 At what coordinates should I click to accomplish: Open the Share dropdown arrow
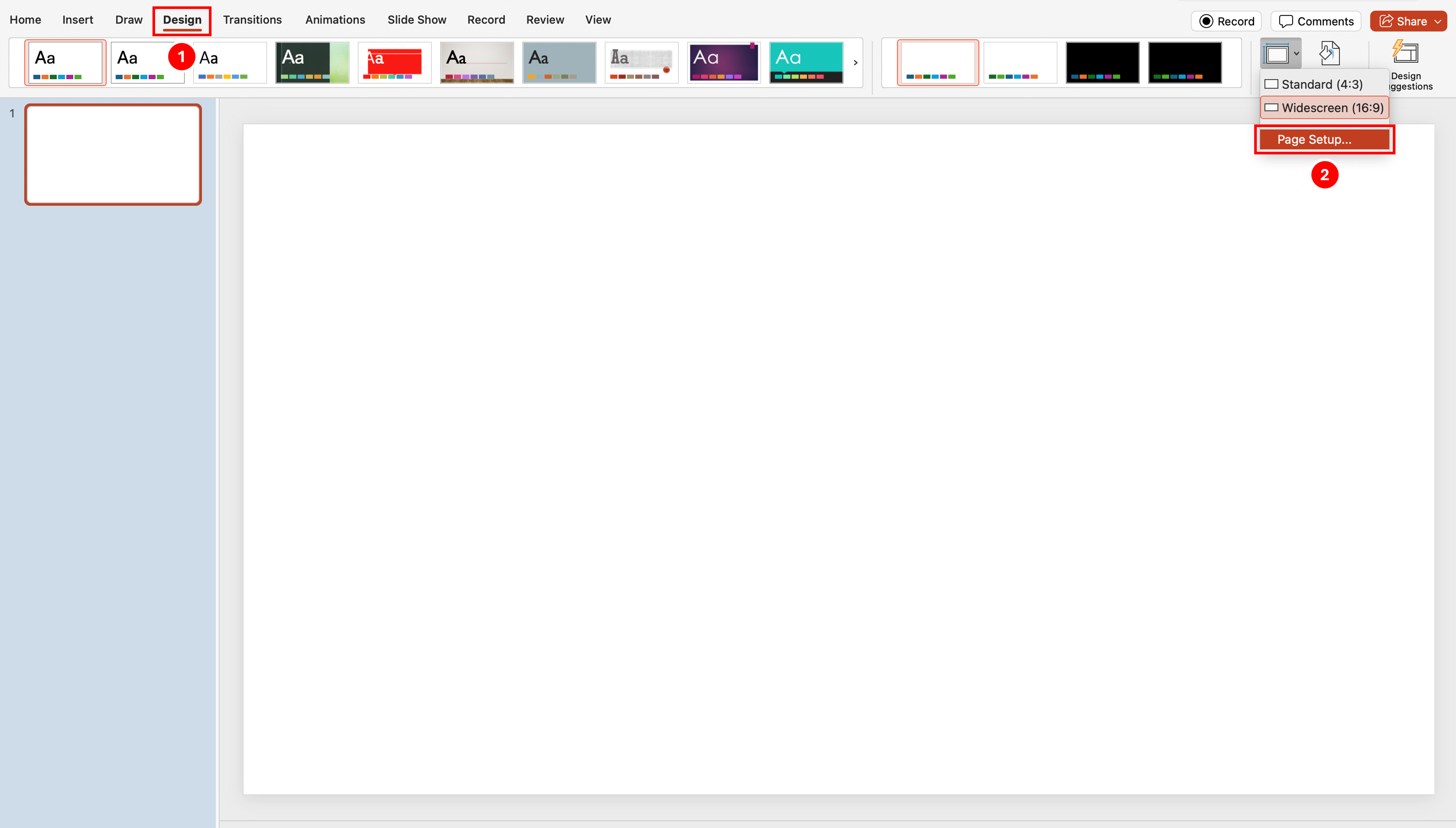(x=1438, y=21)
